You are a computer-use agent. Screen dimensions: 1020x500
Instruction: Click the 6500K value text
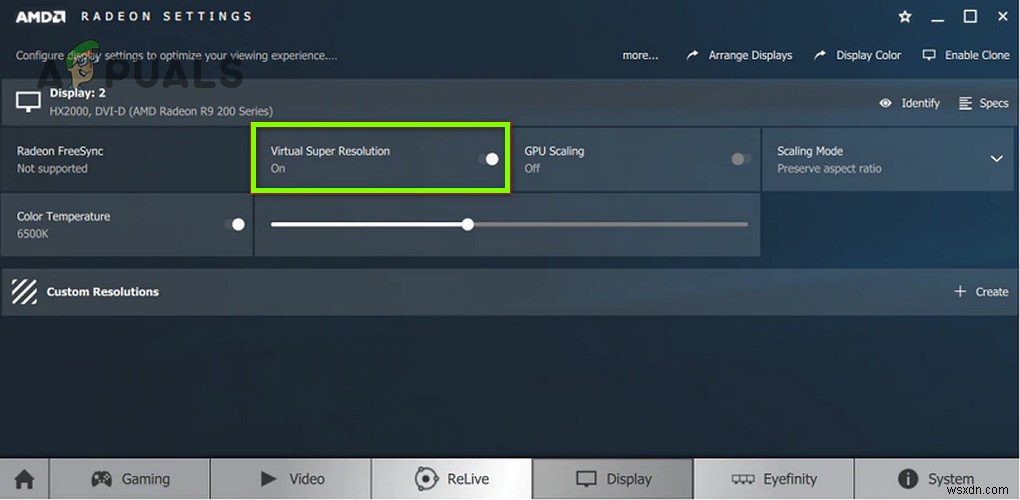pos(33,233)
